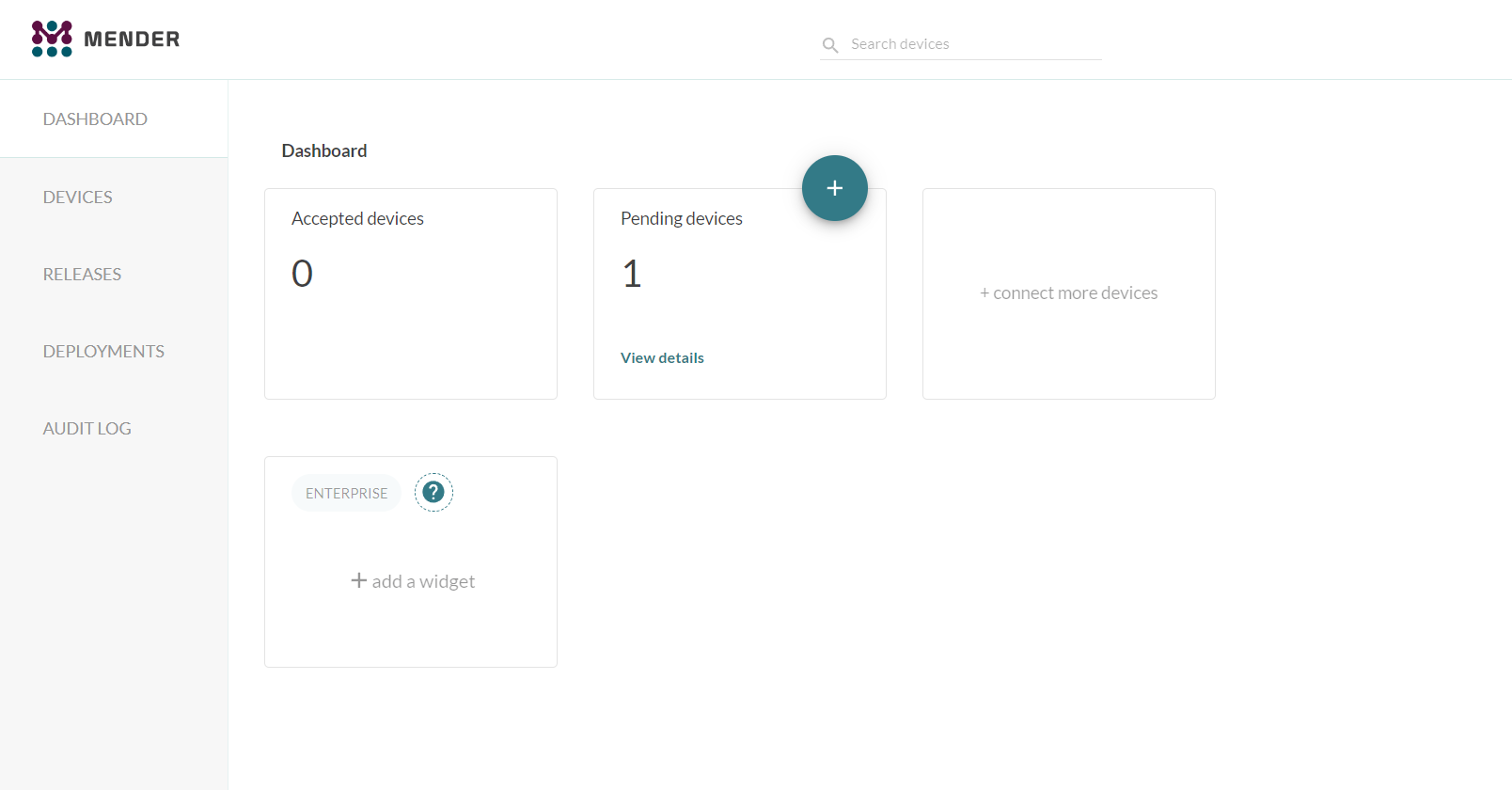Image resolution: width=1512 pixels, height=790 pixels.
Task: Click the accepted devices count 0
Action: [x=302, y=274]
